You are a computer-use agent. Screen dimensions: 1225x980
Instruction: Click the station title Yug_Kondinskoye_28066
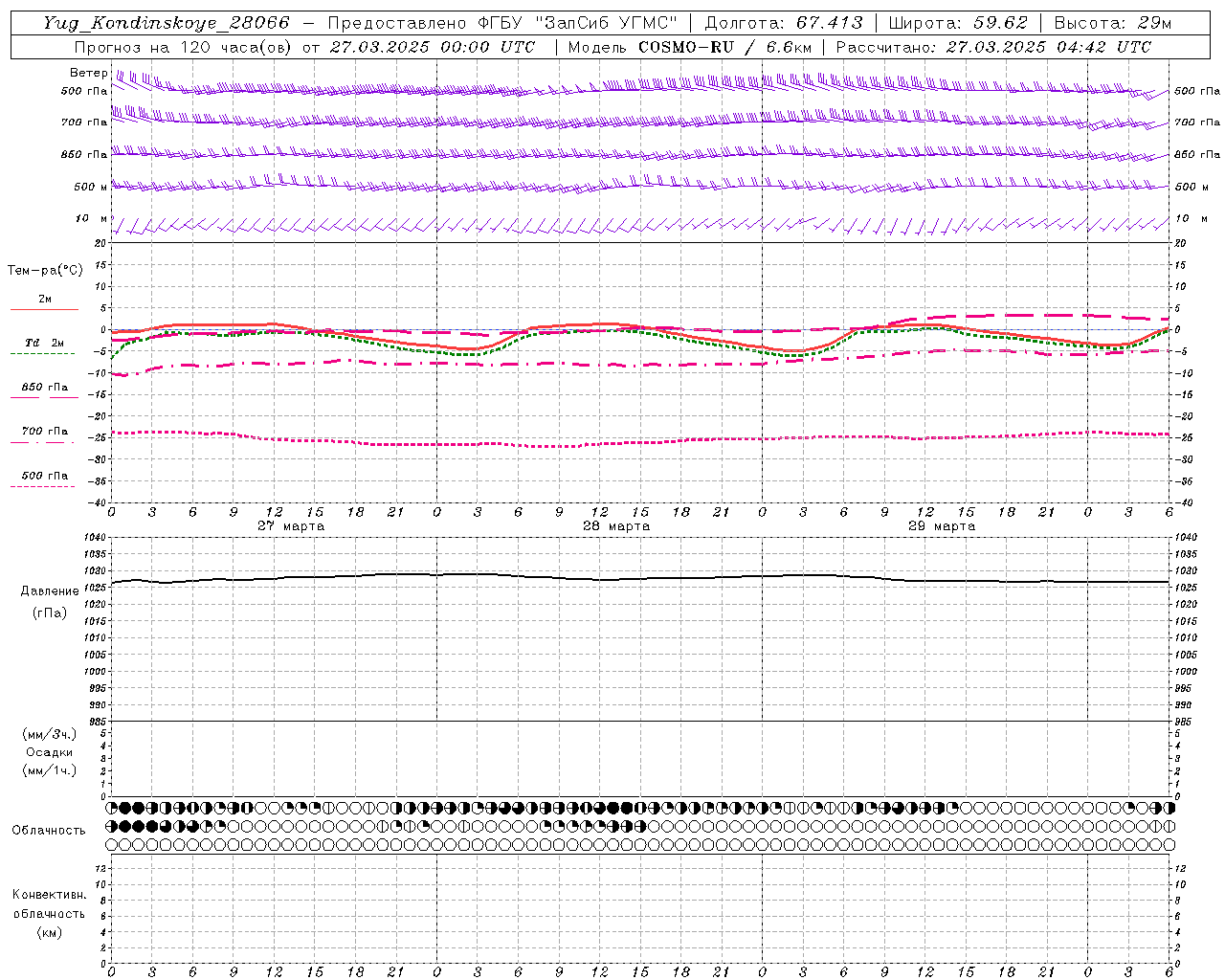[166, 23]
